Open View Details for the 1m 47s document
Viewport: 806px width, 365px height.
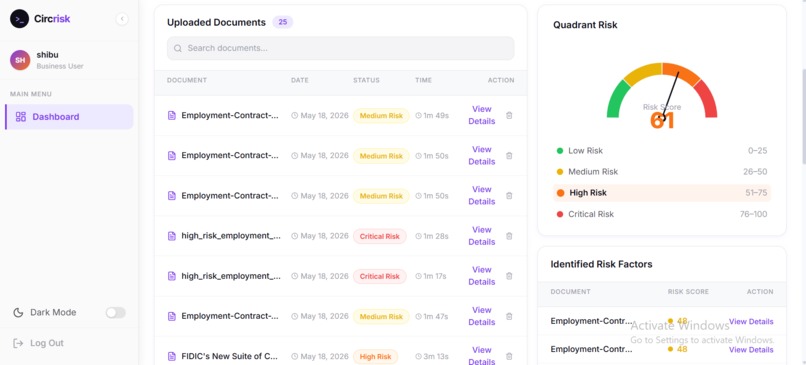[x=482, y=316]
